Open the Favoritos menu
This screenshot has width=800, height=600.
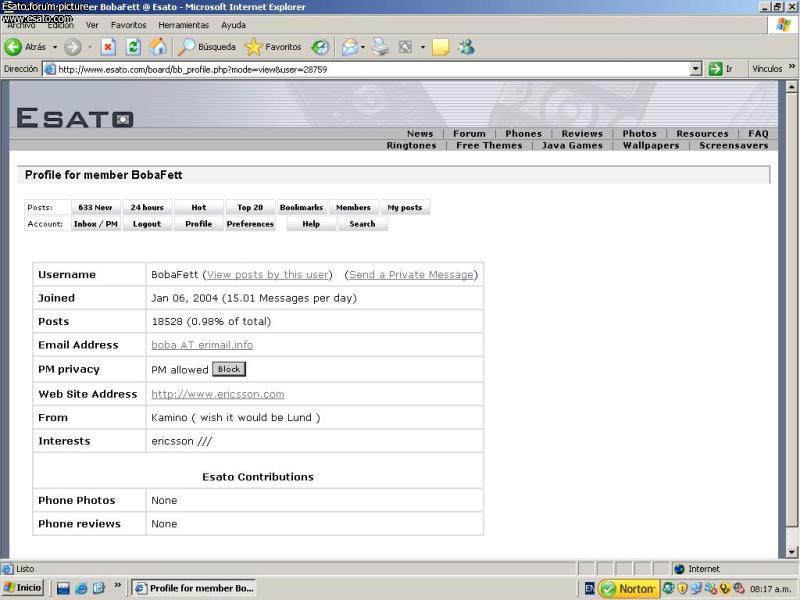(129, 25)
